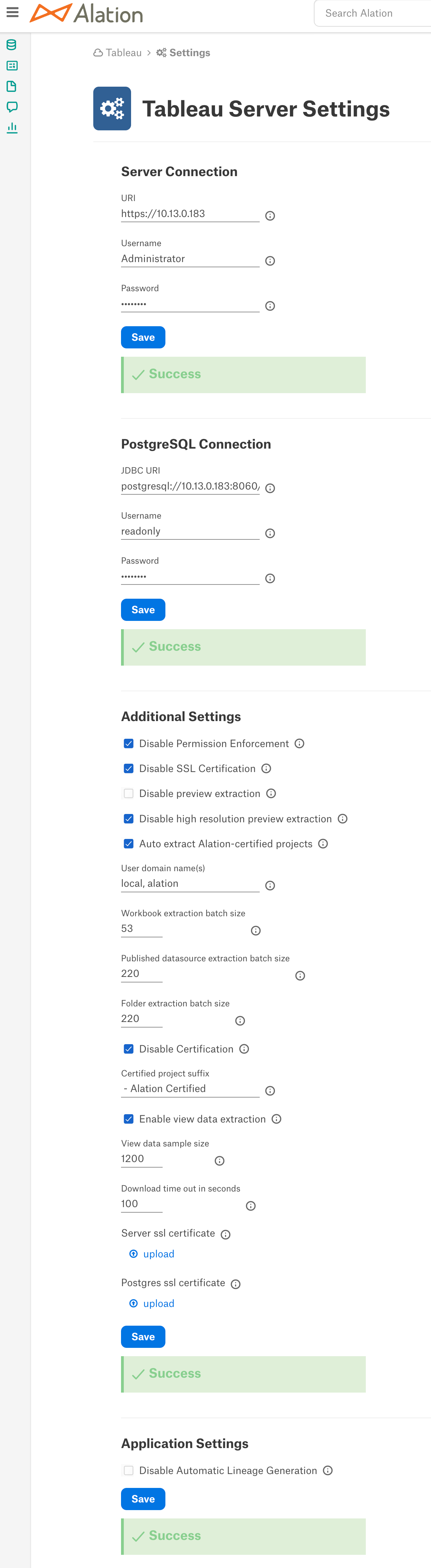
Task: Save PostgreSQL Connection settings
Action: (143, 610)
